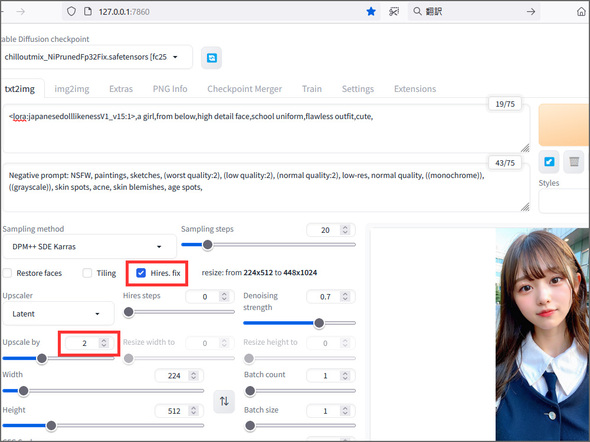Click the orange Generate button
Screen dimensions: 590x442
[x=564, y=125]
